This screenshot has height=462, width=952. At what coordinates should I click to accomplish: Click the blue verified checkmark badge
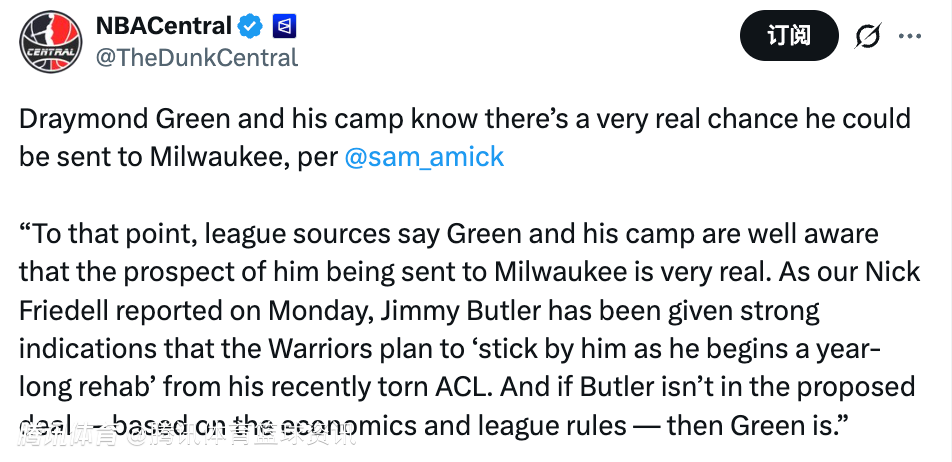tap(248, 26)
